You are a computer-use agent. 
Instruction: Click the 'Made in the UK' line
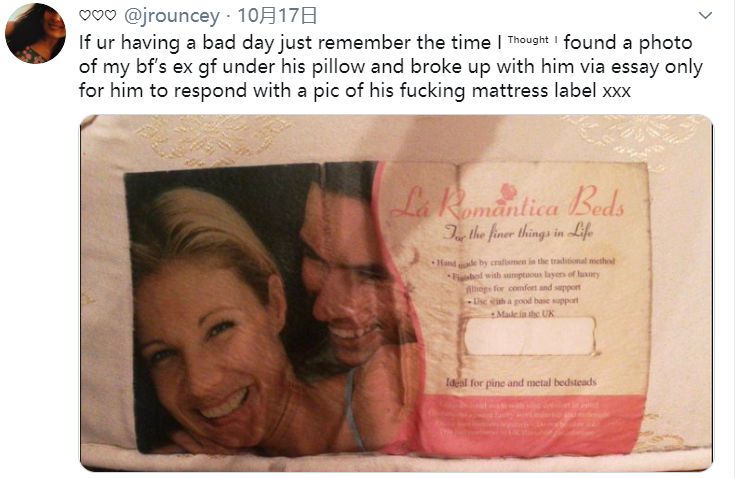(x=523, y=313)
